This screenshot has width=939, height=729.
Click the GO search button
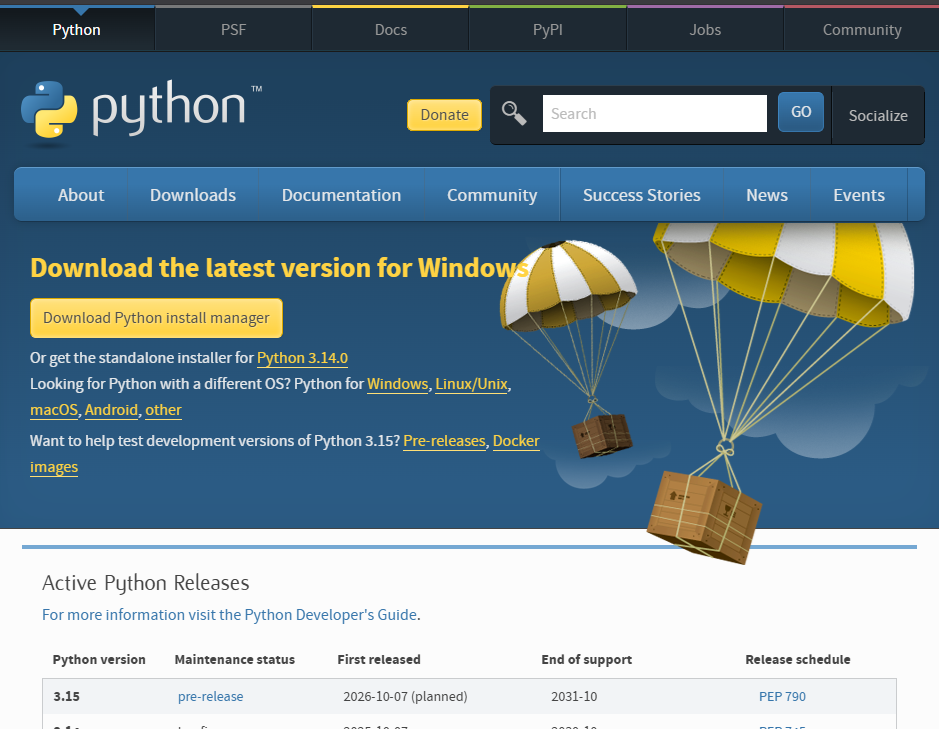click(800, 112)
